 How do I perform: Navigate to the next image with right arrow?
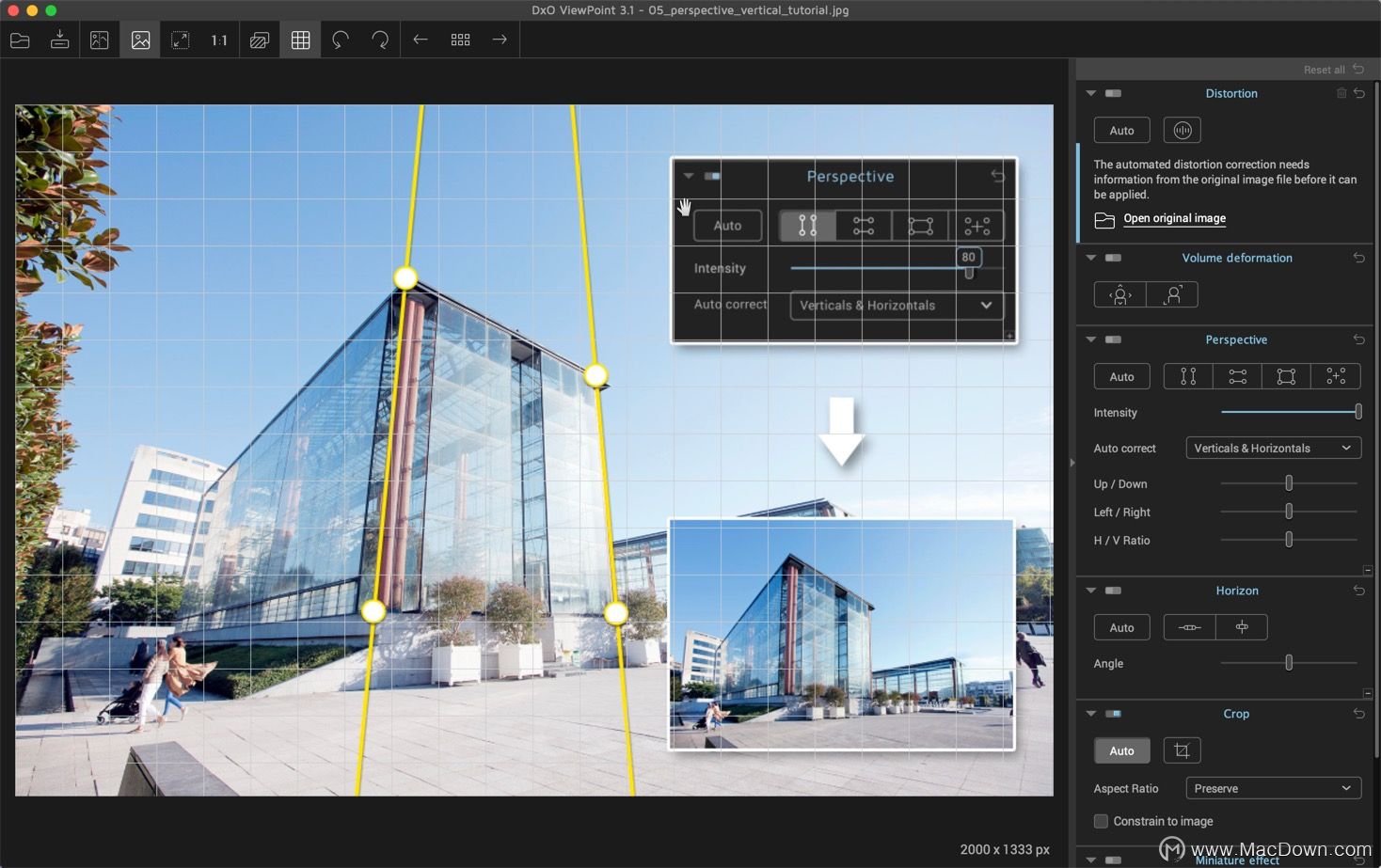(x=500, y=39)
